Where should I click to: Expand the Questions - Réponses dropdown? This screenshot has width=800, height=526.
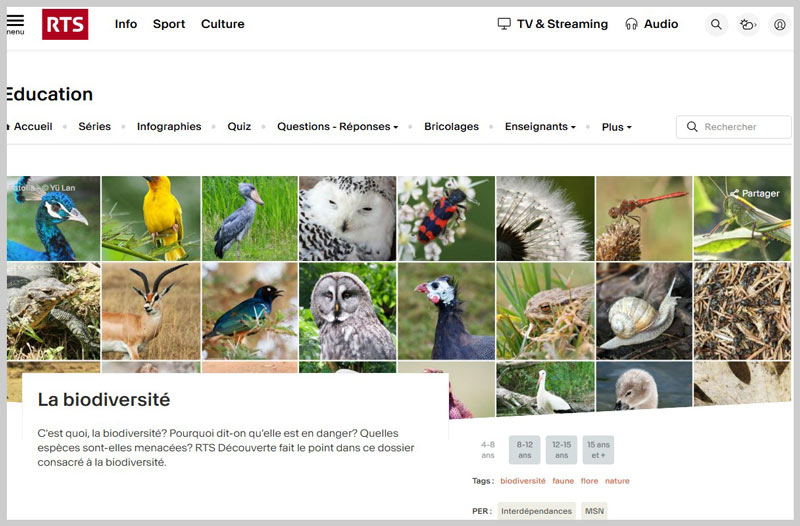337,127
